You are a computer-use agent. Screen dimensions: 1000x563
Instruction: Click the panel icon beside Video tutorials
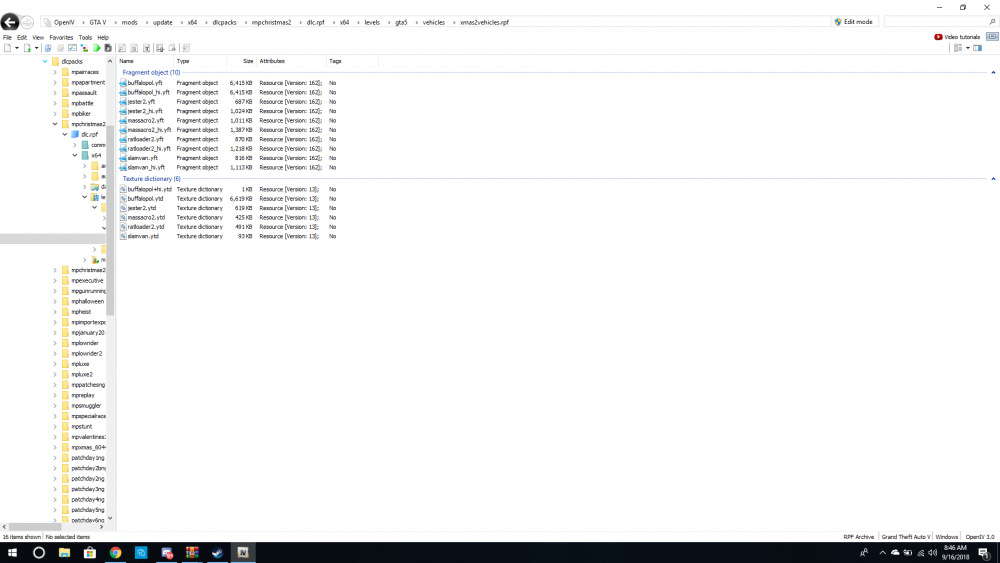pyautogui.click(x=992, y=37)
